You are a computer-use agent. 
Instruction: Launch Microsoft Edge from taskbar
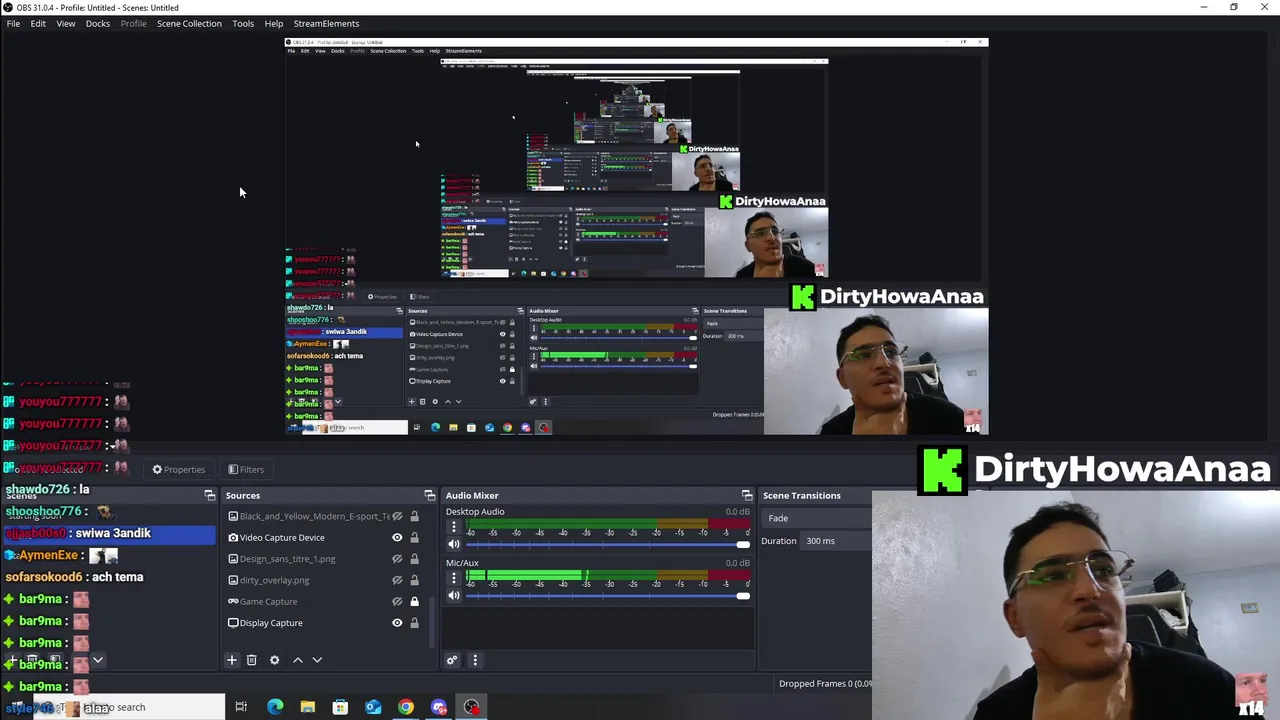pos(275,707)
